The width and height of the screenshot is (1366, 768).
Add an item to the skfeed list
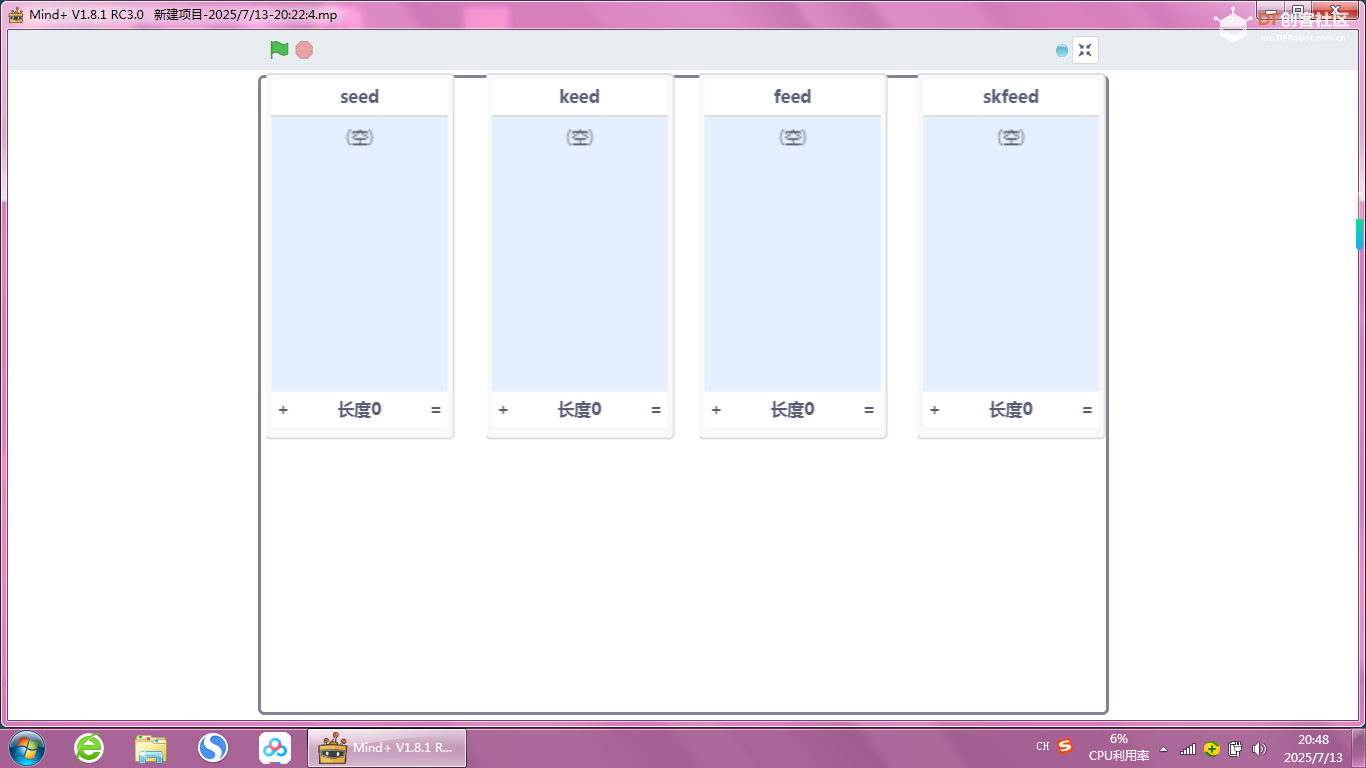[934, 410]
